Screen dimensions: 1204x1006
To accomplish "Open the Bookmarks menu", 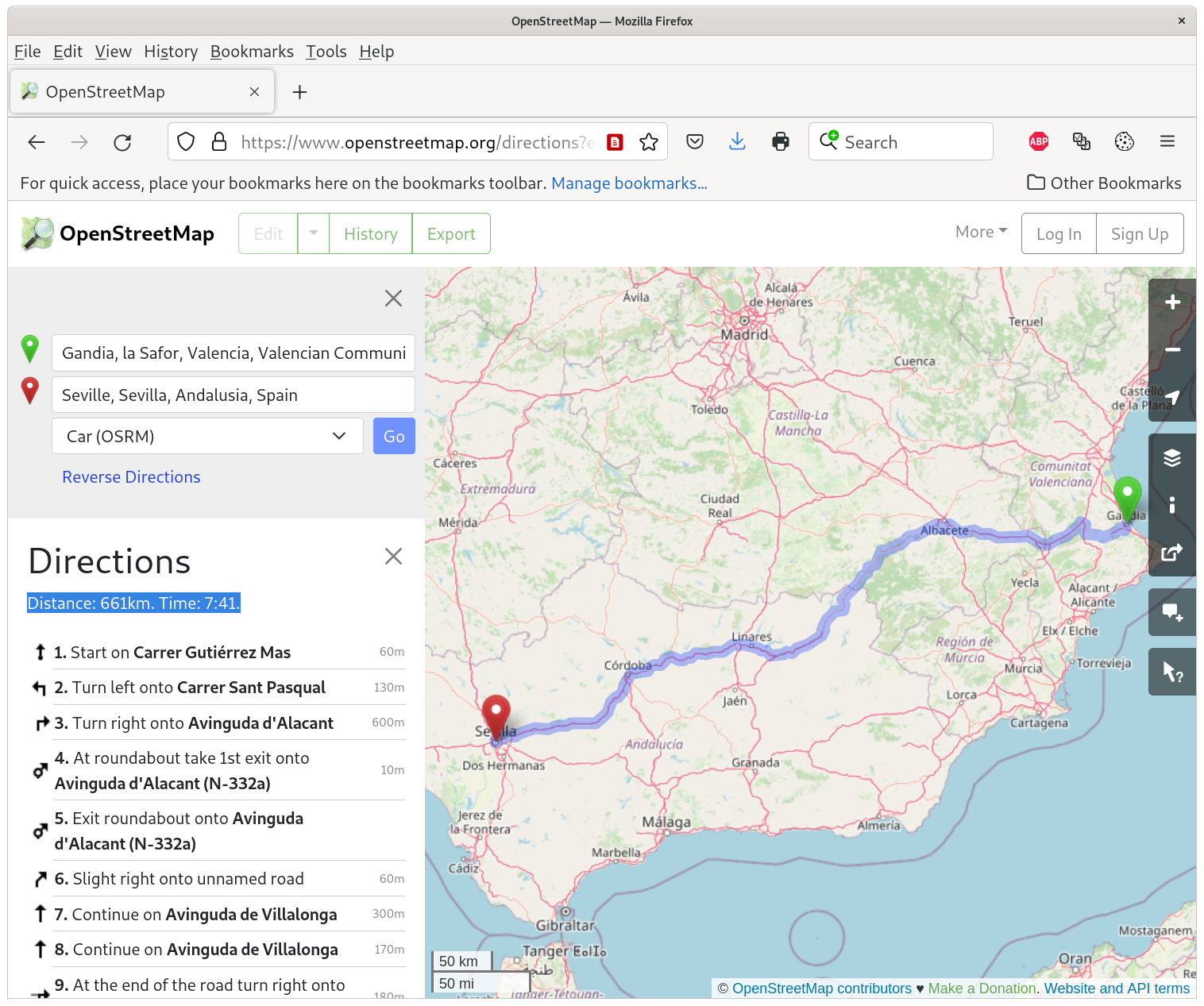I will click(x=252, y=52).
